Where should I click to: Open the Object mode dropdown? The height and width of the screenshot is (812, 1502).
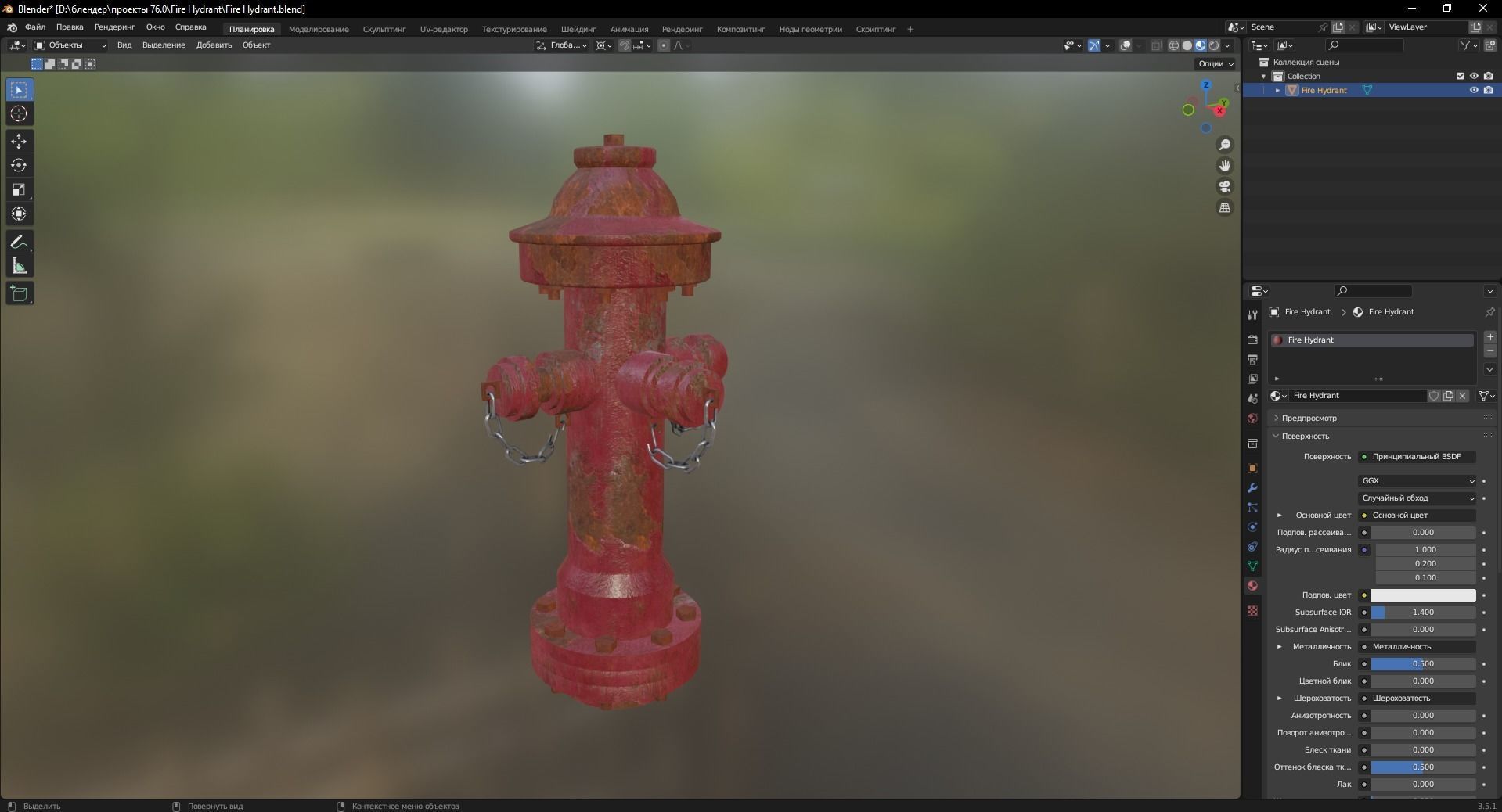(70, 45)
